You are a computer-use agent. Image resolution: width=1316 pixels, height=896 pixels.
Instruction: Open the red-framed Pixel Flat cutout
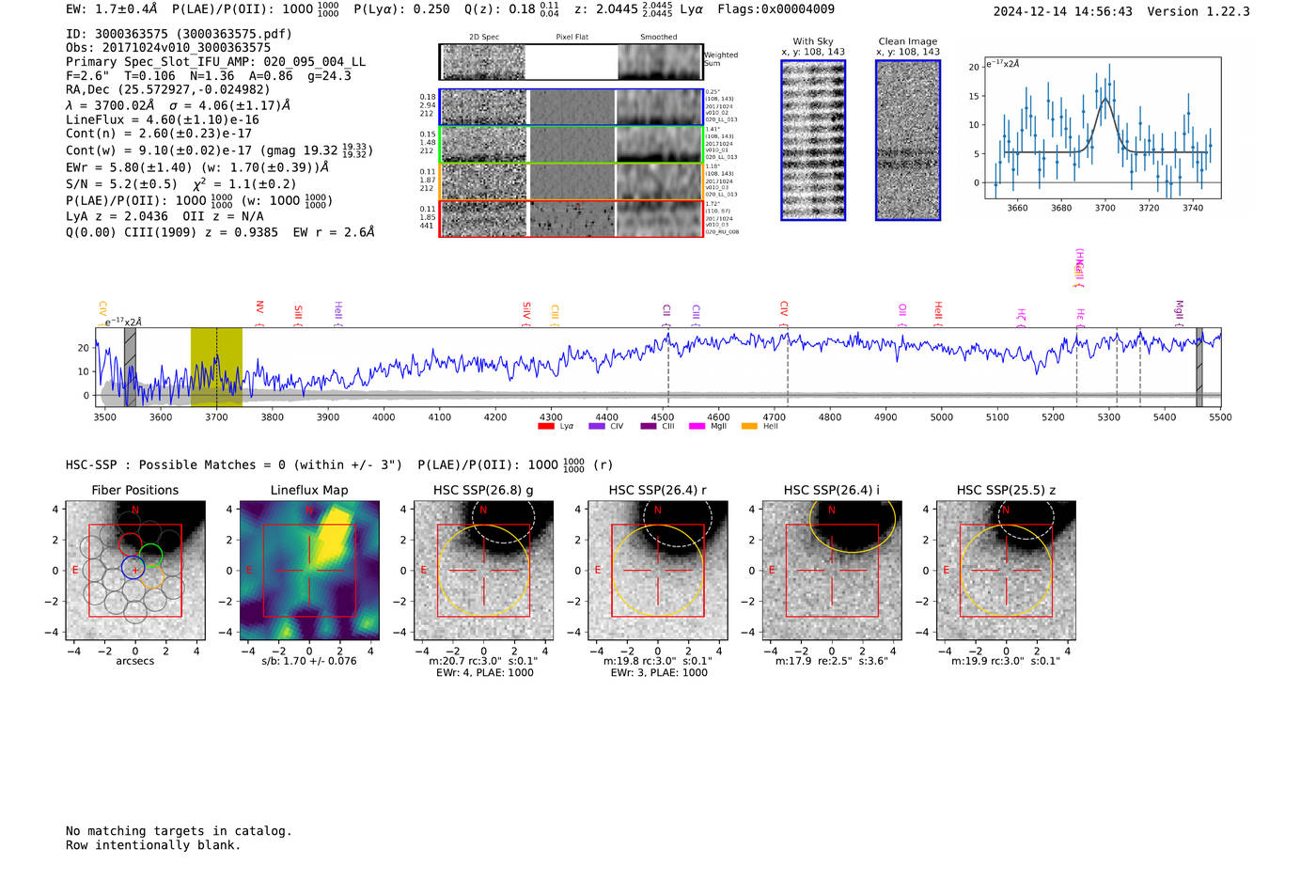(572, 218)
